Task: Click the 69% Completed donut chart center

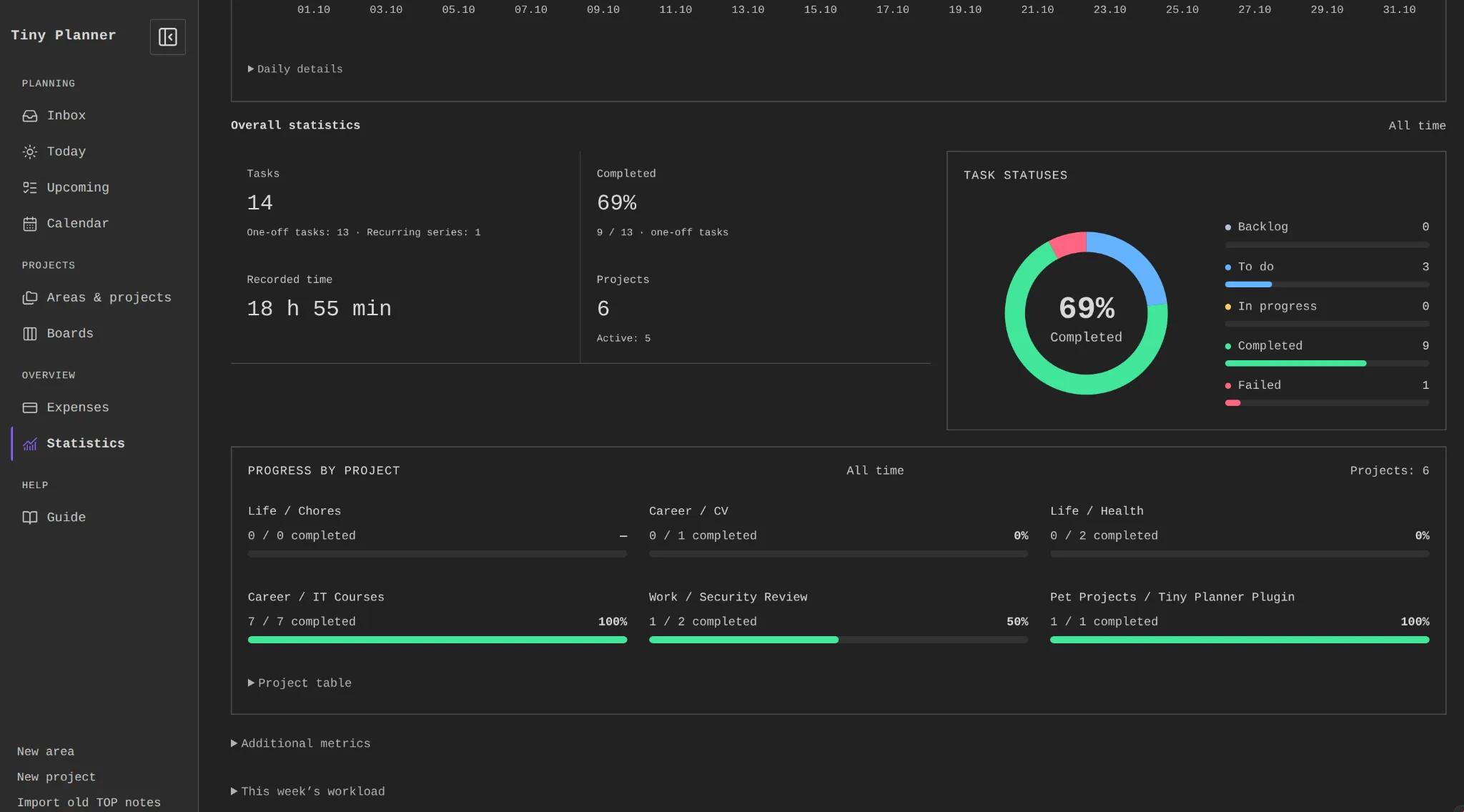Action: pyautogui.click(x=1086, y=317)
